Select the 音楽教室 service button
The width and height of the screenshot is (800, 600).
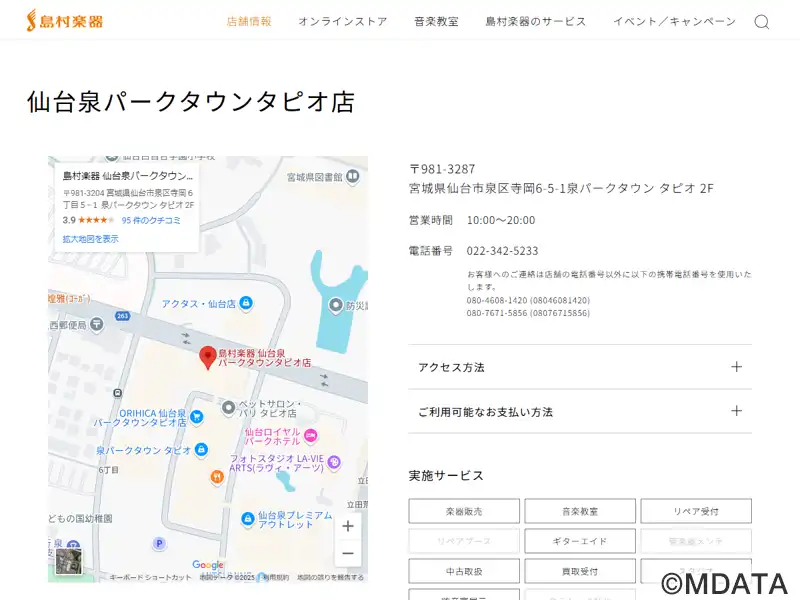point(580,511)
